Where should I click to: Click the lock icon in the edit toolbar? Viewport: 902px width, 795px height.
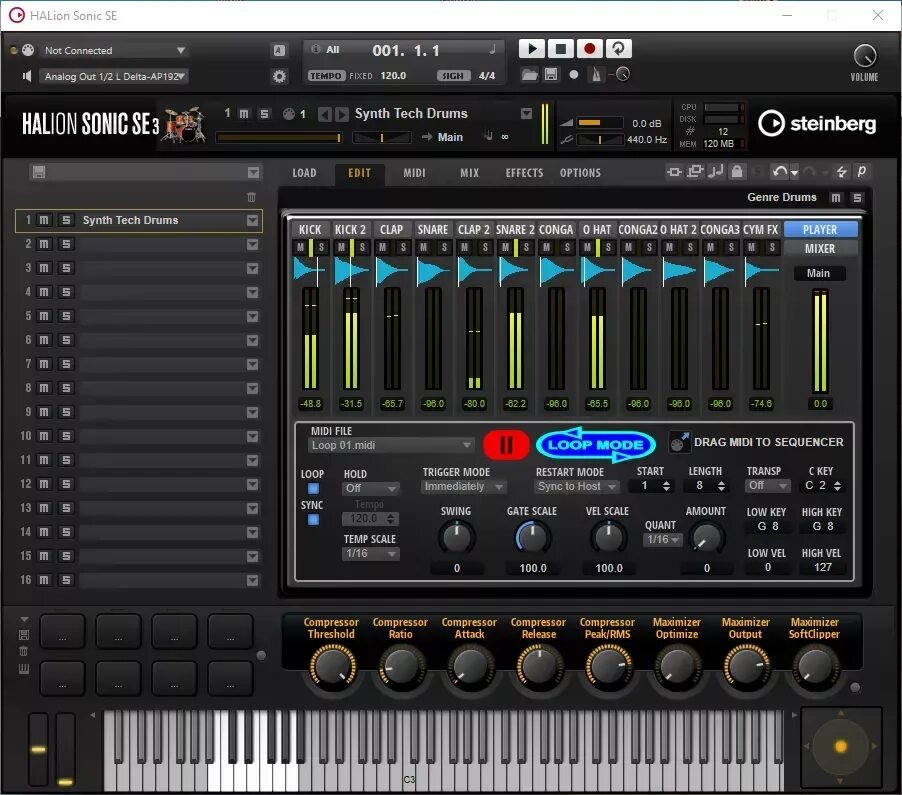coord(738,171)
